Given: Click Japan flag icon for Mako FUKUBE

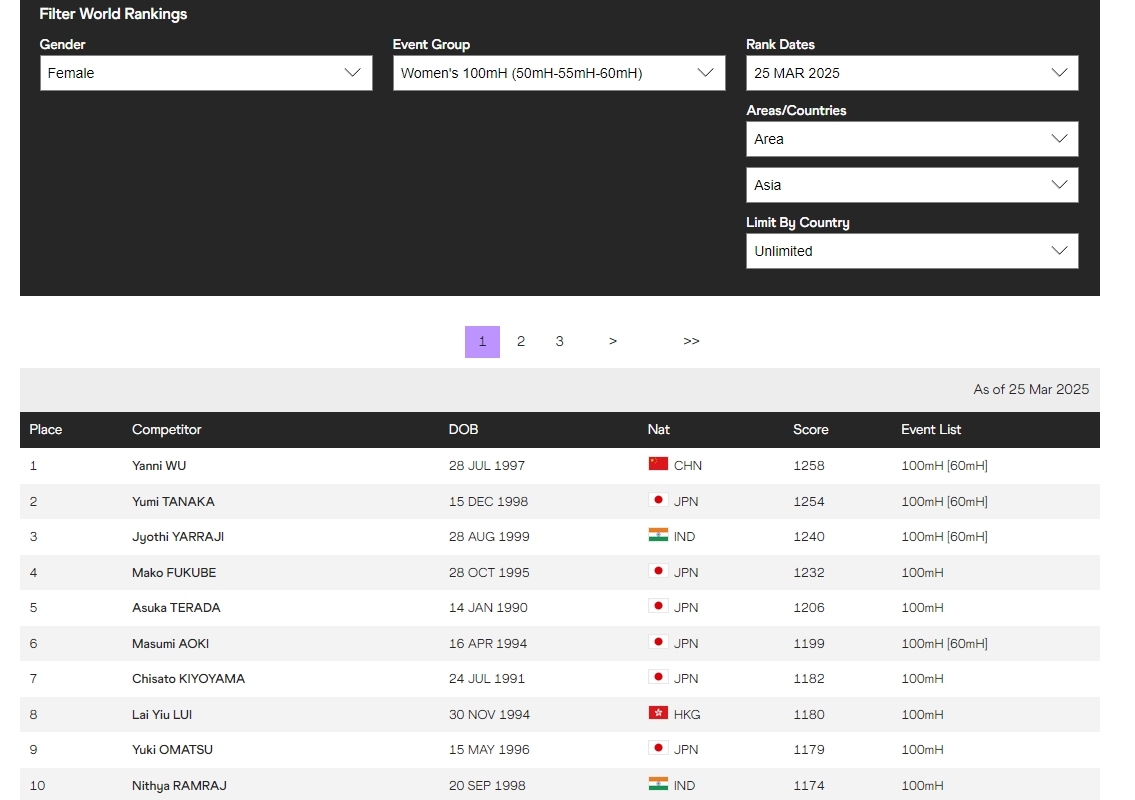Looking at the screenshot, I should point(658,571).
